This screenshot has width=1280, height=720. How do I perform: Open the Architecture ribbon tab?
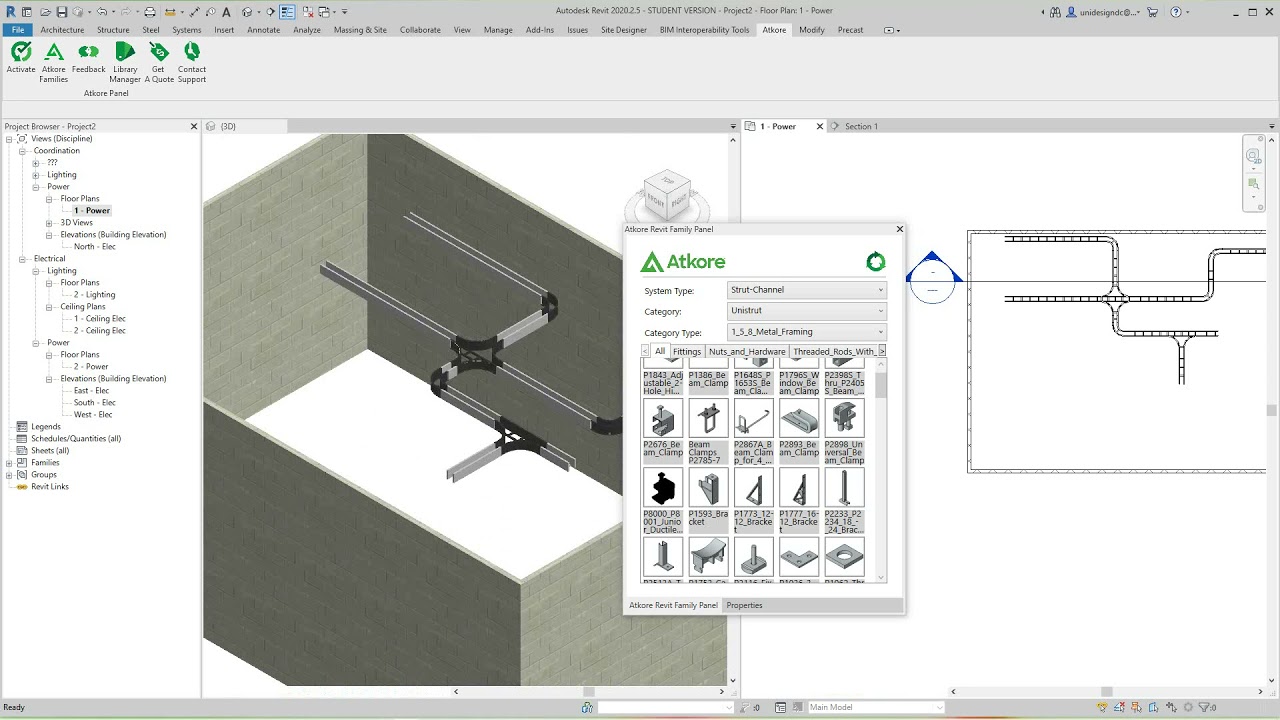pyautogui.click(x=62, y=30)
